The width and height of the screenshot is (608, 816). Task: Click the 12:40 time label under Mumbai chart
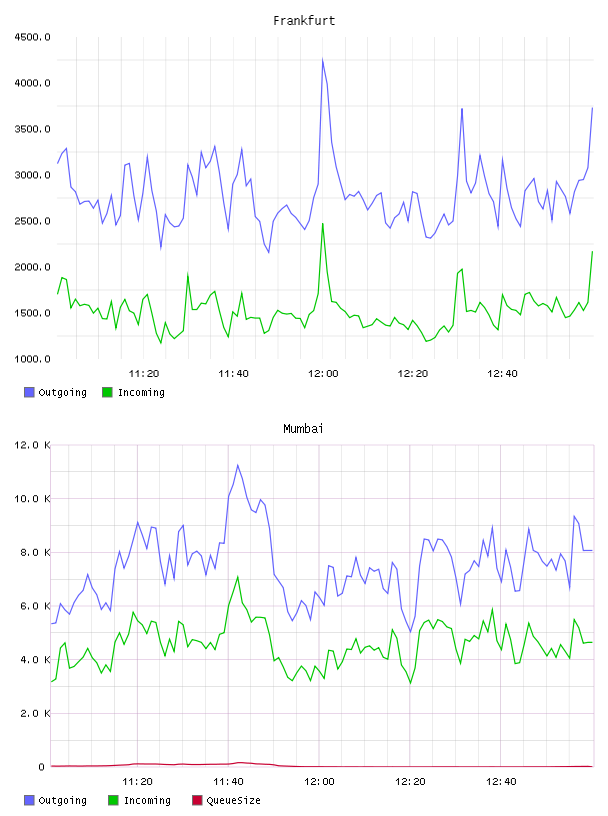[501, 782]
